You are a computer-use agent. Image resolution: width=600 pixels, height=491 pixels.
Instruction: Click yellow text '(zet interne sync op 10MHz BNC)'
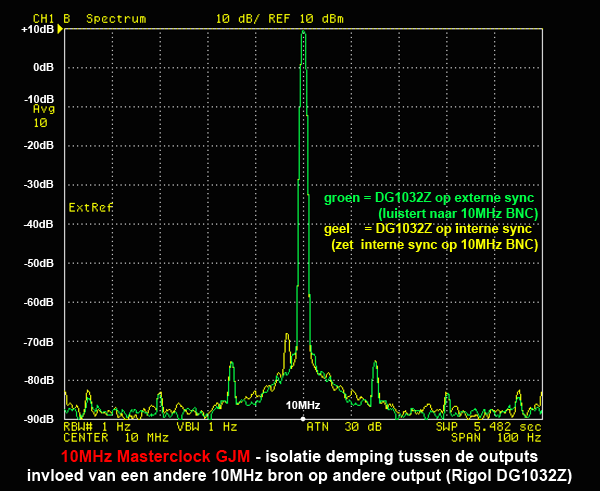pyautogui.click(x=435, y=245)
